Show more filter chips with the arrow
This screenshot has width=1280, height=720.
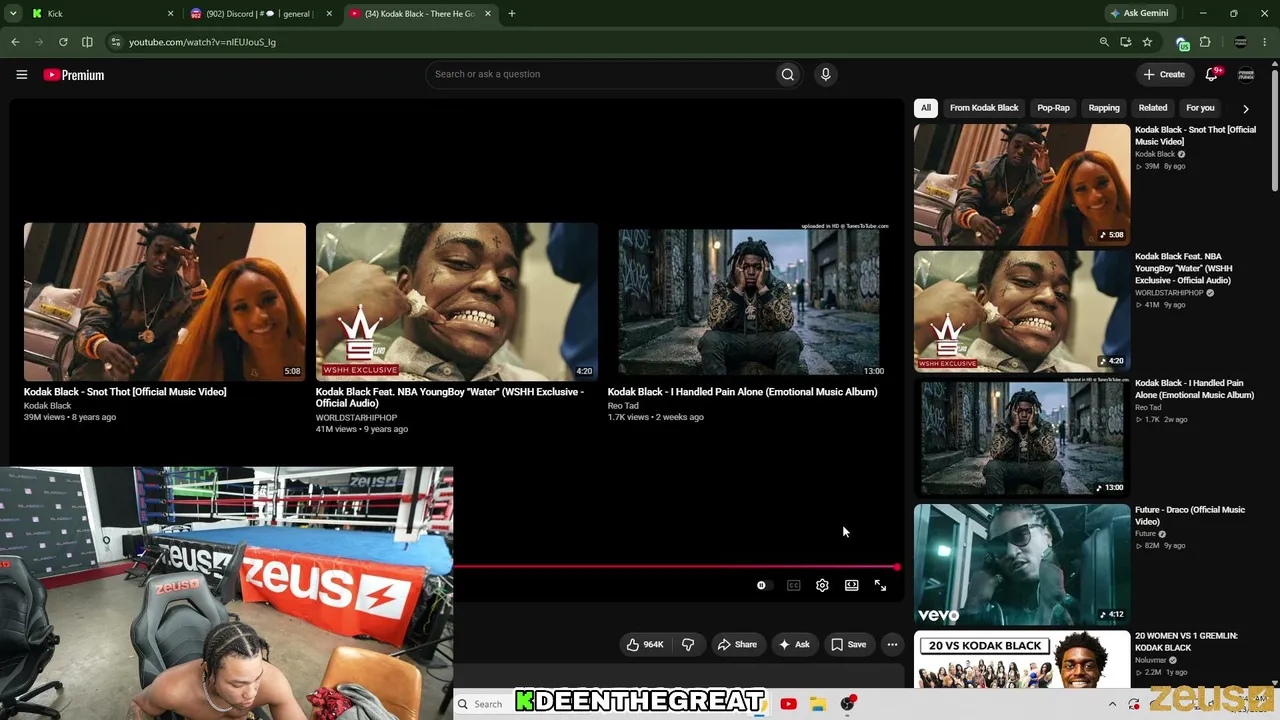pyautogui.click(x=1245, y=108)
